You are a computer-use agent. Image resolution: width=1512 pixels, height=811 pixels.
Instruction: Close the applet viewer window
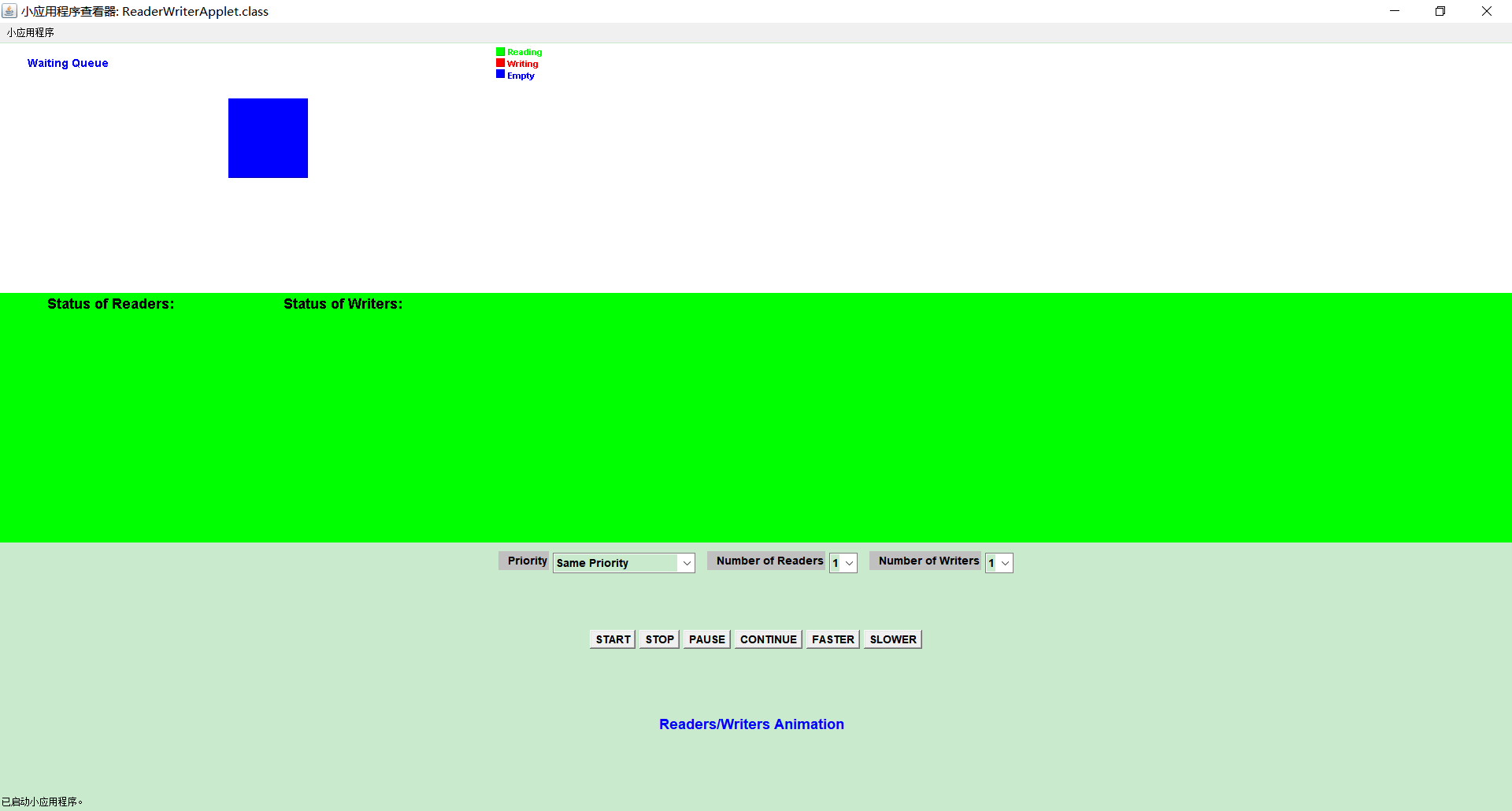point(1487,11)
